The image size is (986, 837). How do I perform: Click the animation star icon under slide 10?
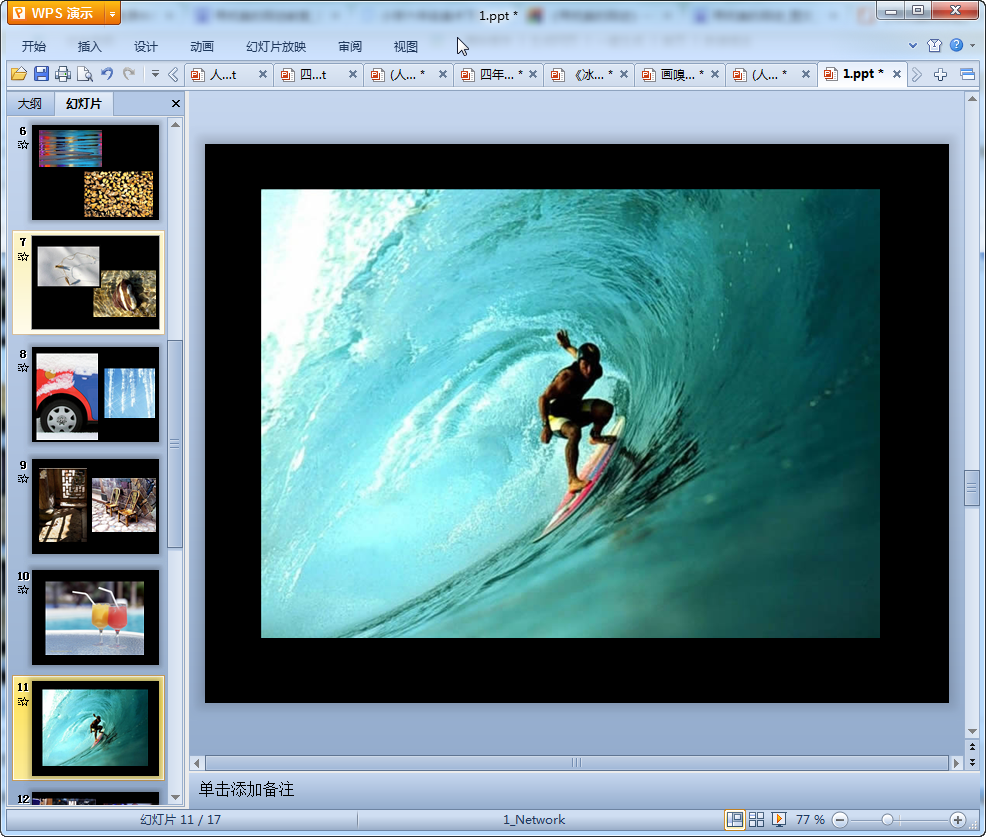coord(23,590)
